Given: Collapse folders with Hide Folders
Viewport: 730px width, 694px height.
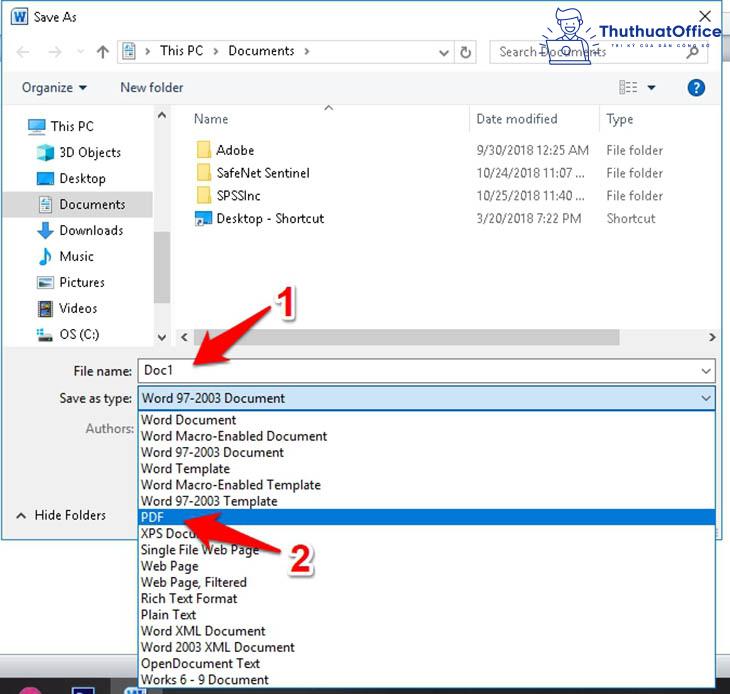Looking at the screenshot, I should [61, 515].
